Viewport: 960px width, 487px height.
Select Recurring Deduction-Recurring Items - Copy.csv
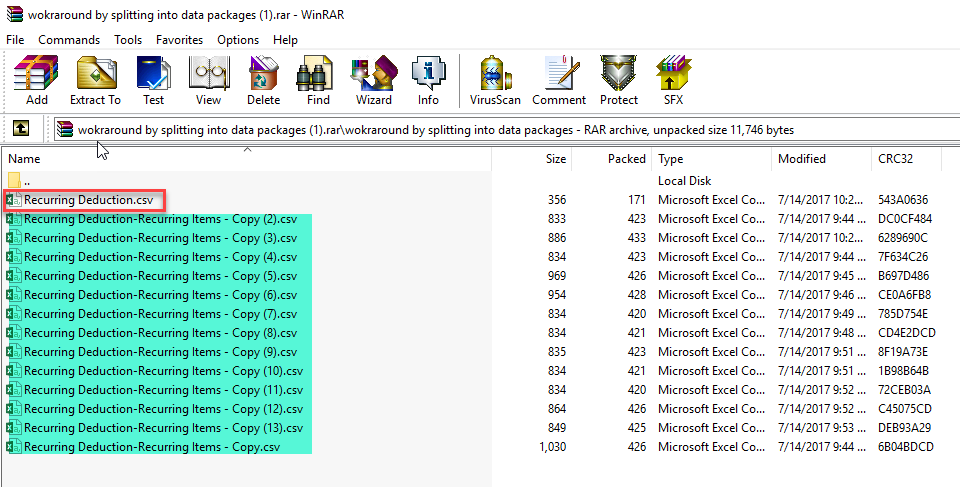[152, 447]
